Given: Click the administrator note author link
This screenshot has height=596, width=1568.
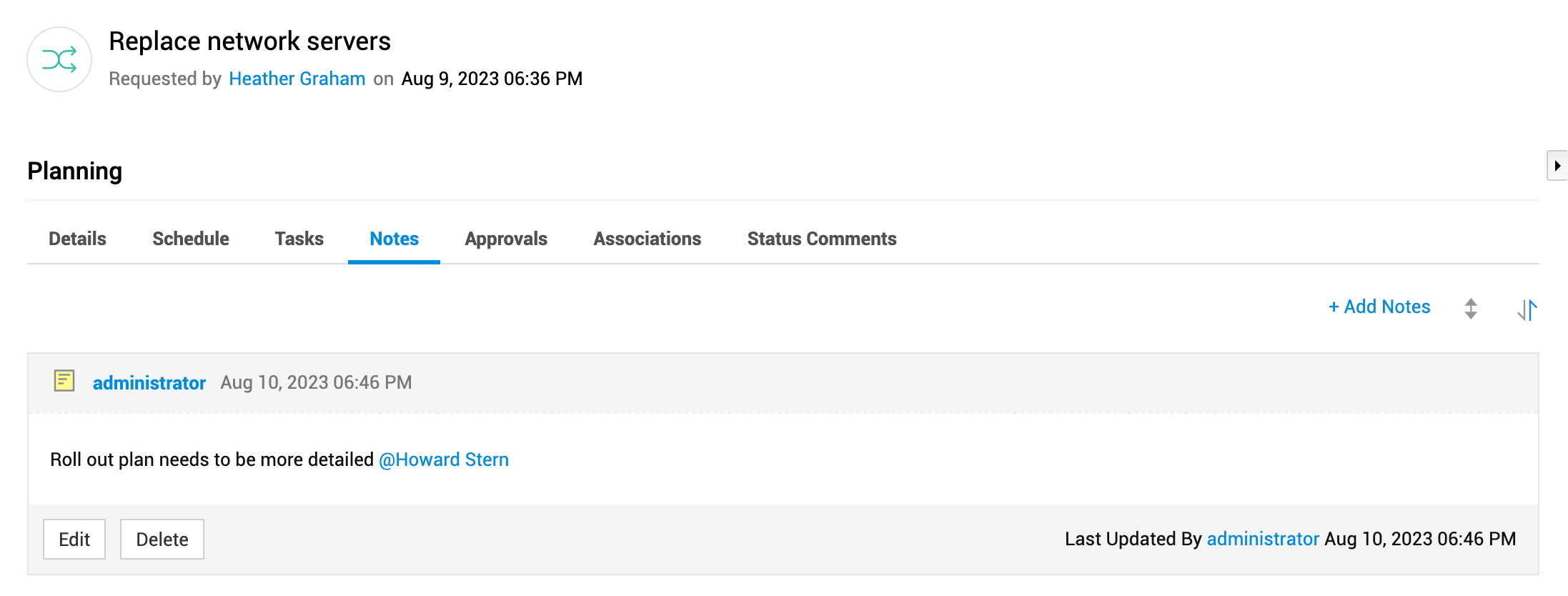Looking at the screenshot, I should point(149,383).
